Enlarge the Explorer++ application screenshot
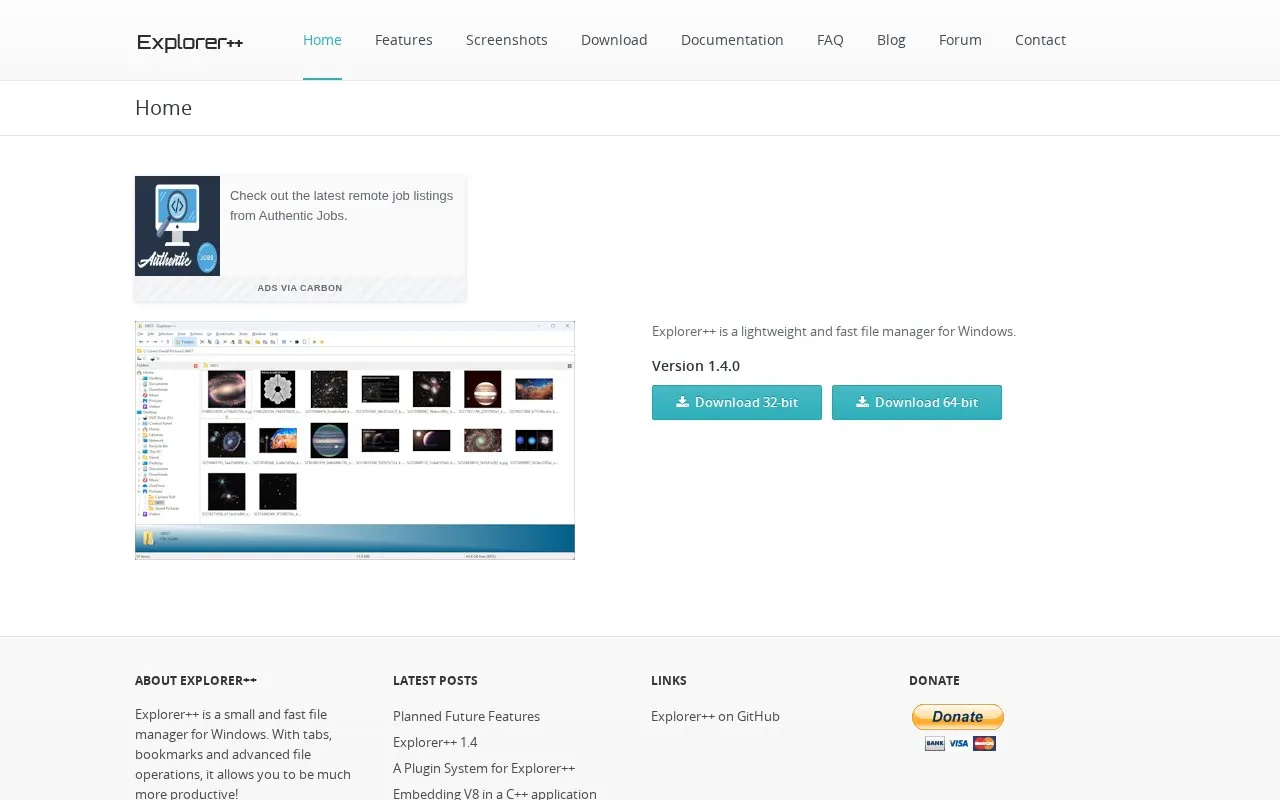Image resolution: width=1280 pixels, height=800 pixels. coord(355,440)
